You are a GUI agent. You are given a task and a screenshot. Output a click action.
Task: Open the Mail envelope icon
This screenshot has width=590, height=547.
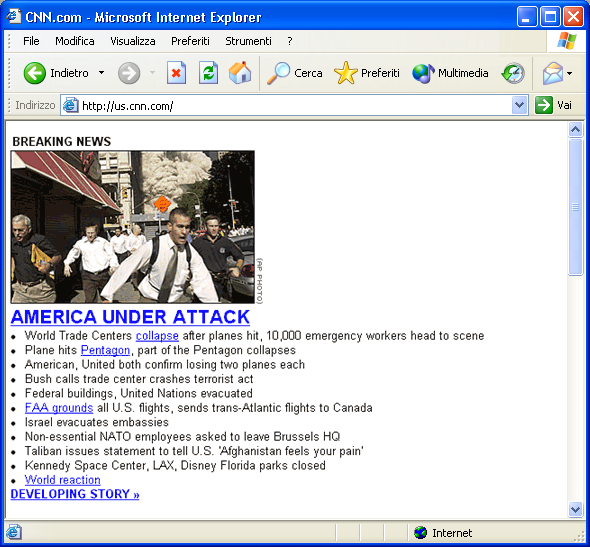[553, 73]
